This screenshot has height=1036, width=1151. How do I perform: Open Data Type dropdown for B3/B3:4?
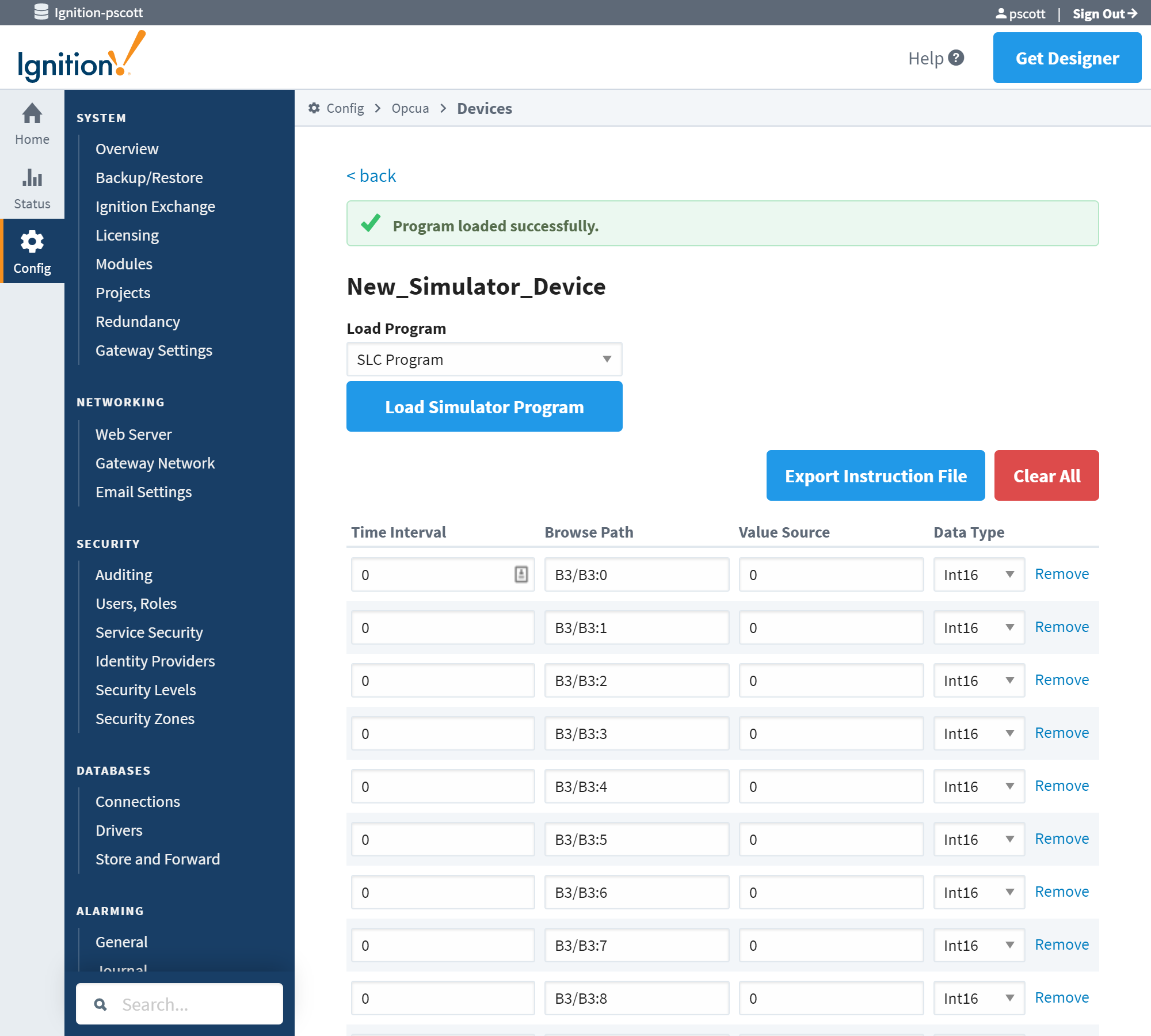point(979,786)
